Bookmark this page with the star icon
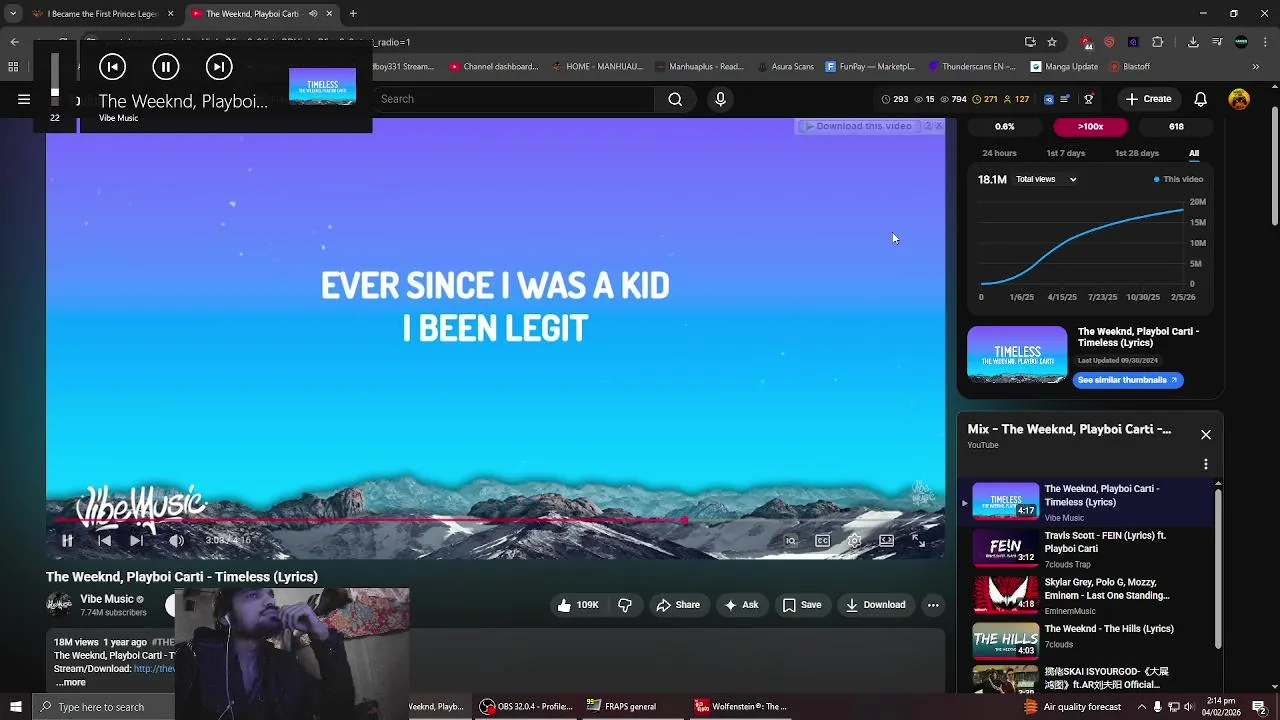This screenshot has width=1280, height=720. 1052,42
